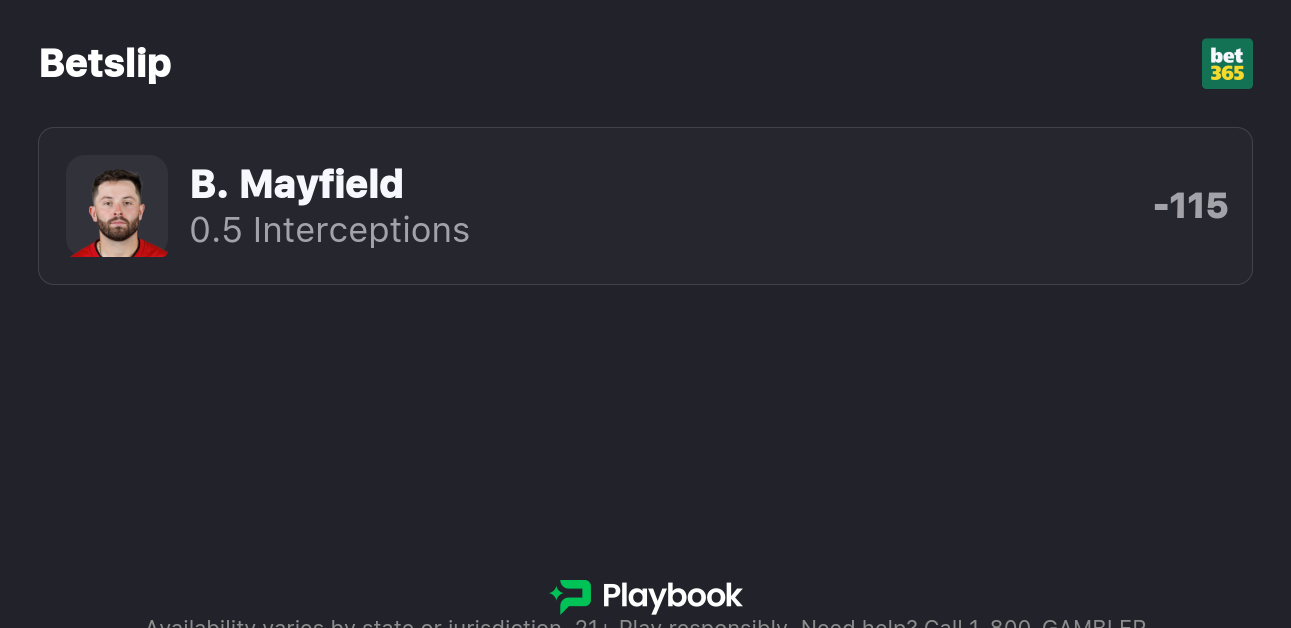Click the red jersey in the player photo
Image resolution: width=1291 pixels, height=628 pixels.
pyautogui.click(x=117, y=250)
